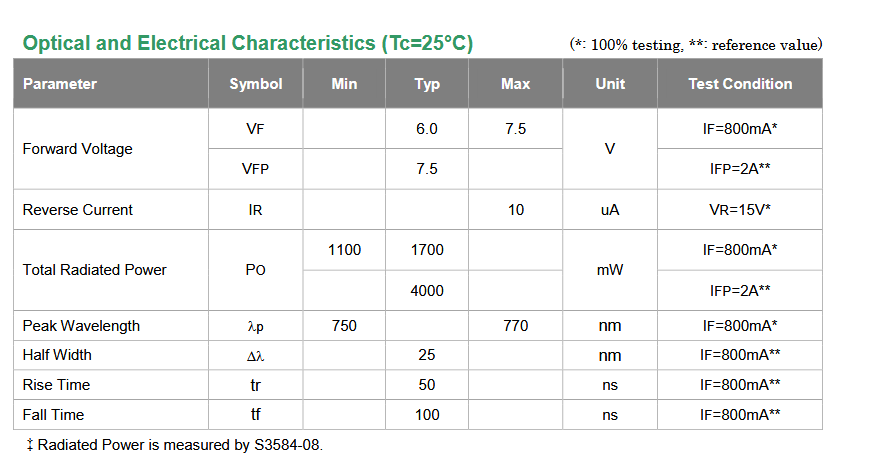Select the Unit column header
The width and height of the screenshot is (871, 466).
[610, 84]
